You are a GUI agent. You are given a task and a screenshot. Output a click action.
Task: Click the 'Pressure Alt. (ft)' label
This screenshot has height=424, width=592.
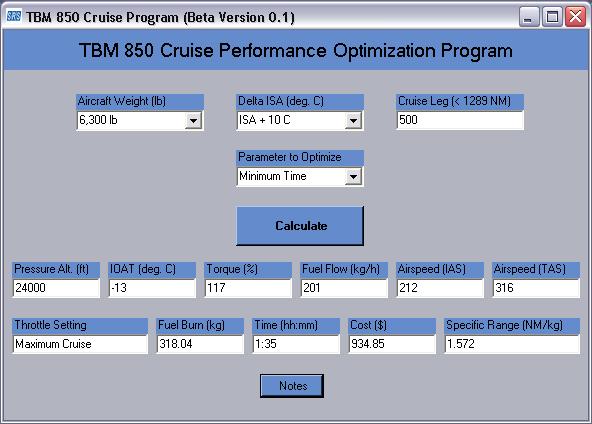click(x=51, y=269)
